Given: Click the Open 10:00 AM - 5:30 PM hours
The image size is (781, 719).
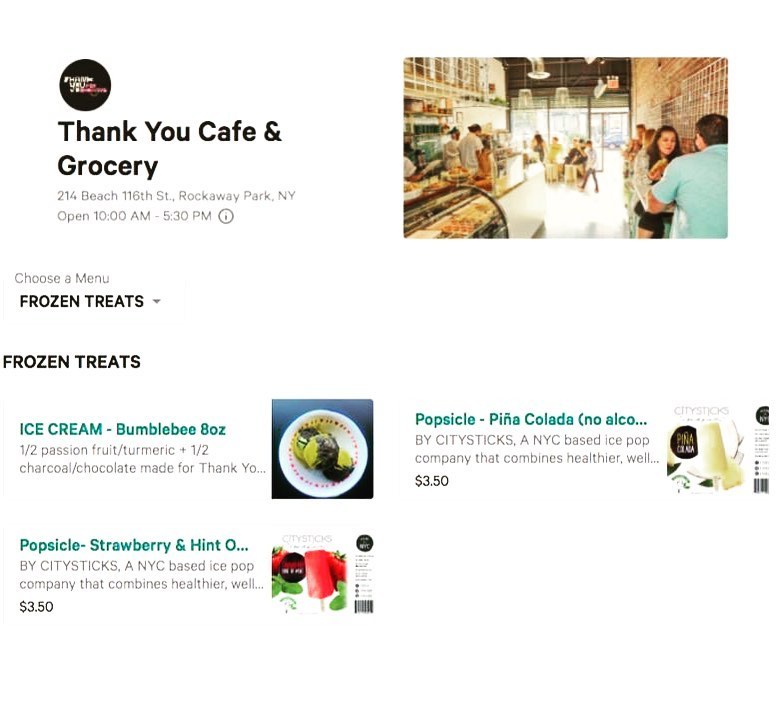Looking at the screenshot, I should click(134, 216).
